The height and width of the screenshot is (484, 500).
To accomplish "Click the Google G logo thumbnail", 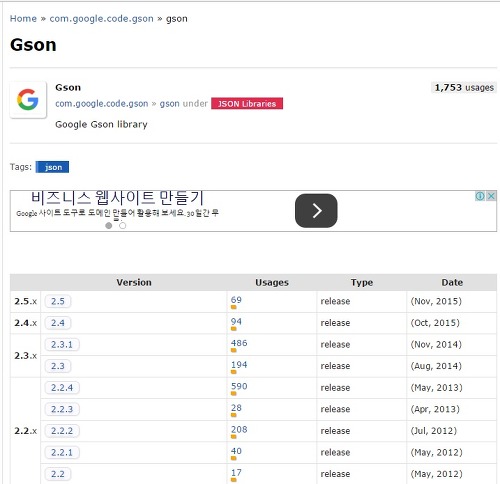I will [28, 99].
